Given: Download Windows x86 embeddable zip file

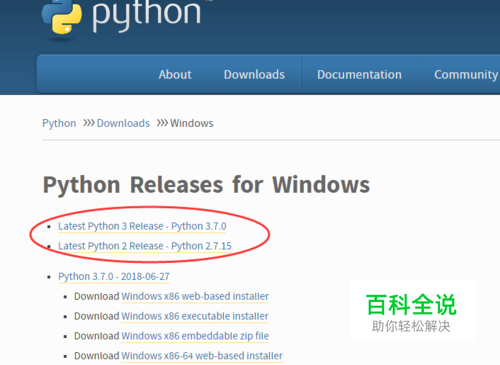Looking at the screenshot, I should click(195, 336).
